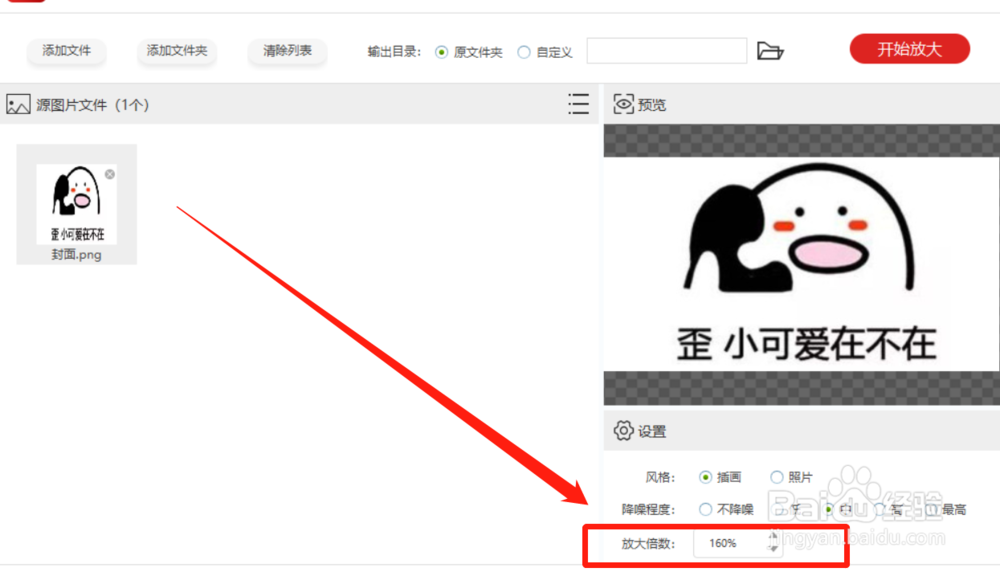Start enlarging with 开始放大 button
Screen dimensions: 1000x572
point(909,49)
